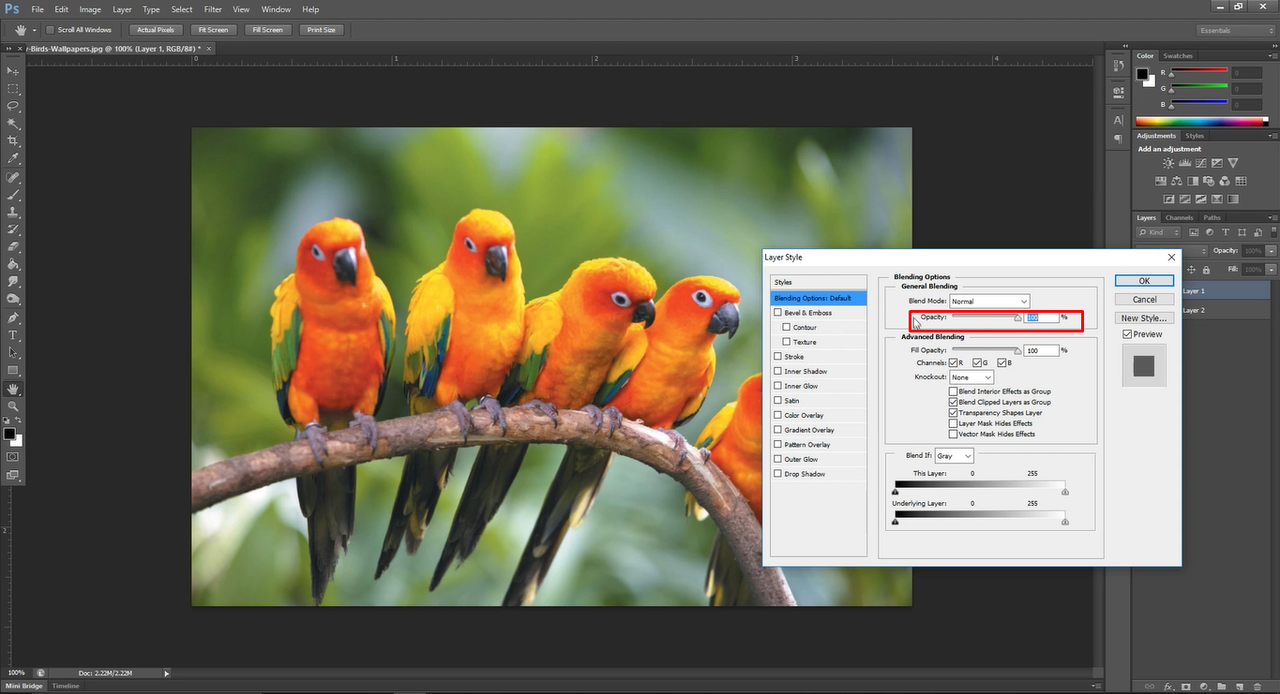The height and width of the screenshot is (694, 1280).
Task: Open the Layers panel Fill dropdown arrow
Action: [x=1271, y=270]
